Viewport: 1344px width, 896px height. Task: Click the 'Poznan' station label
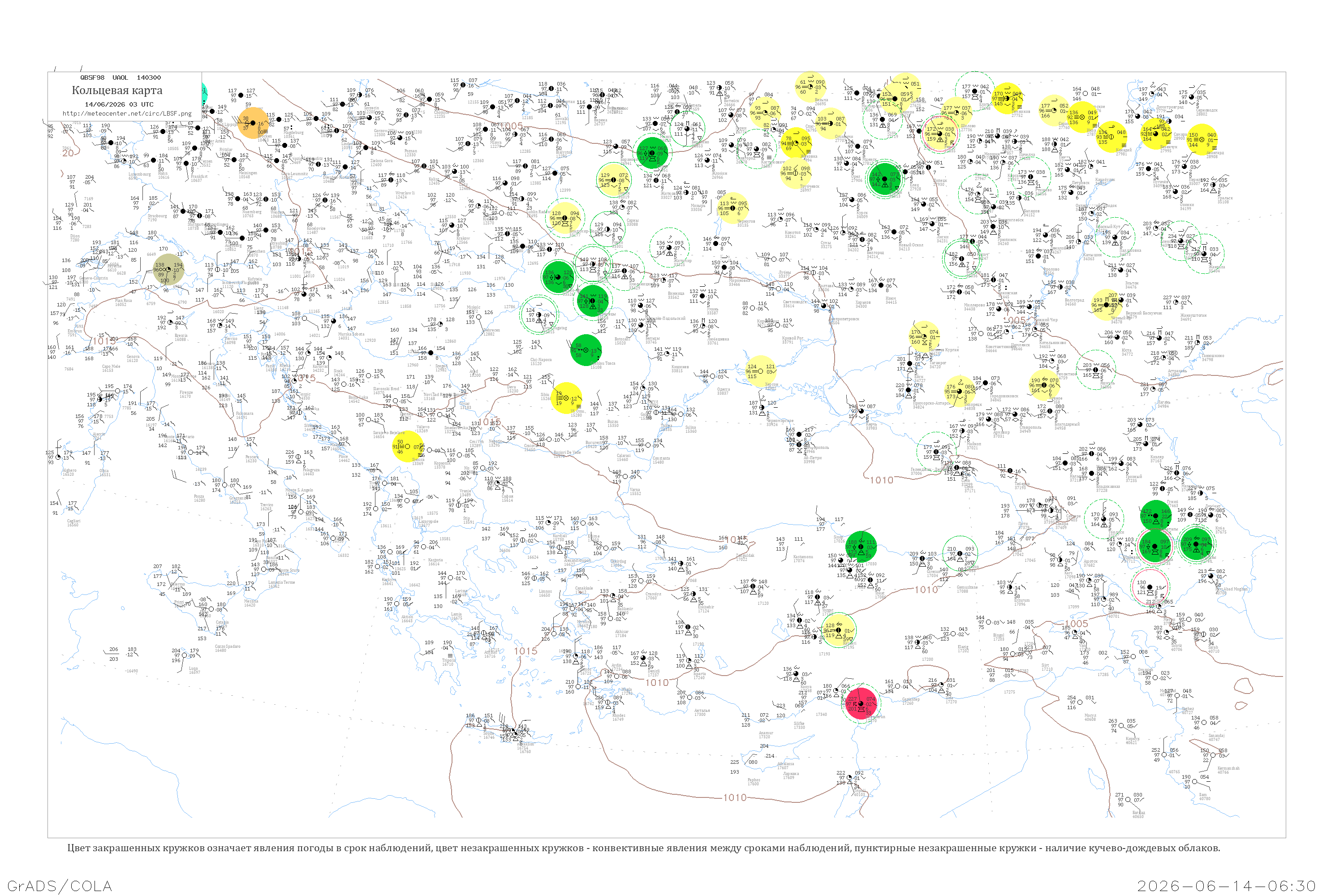[x=410, y=151]
